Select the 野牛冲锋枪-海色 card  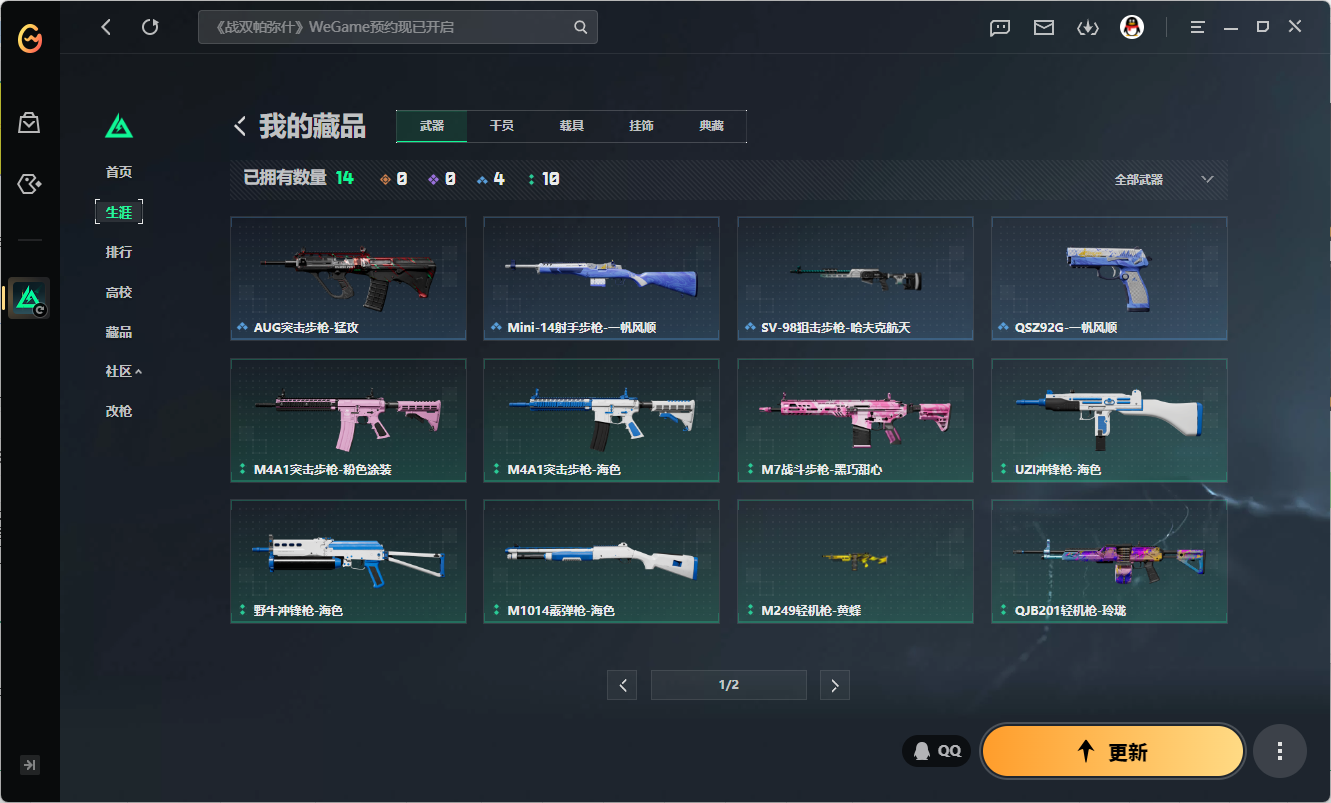tap(348, 562)
